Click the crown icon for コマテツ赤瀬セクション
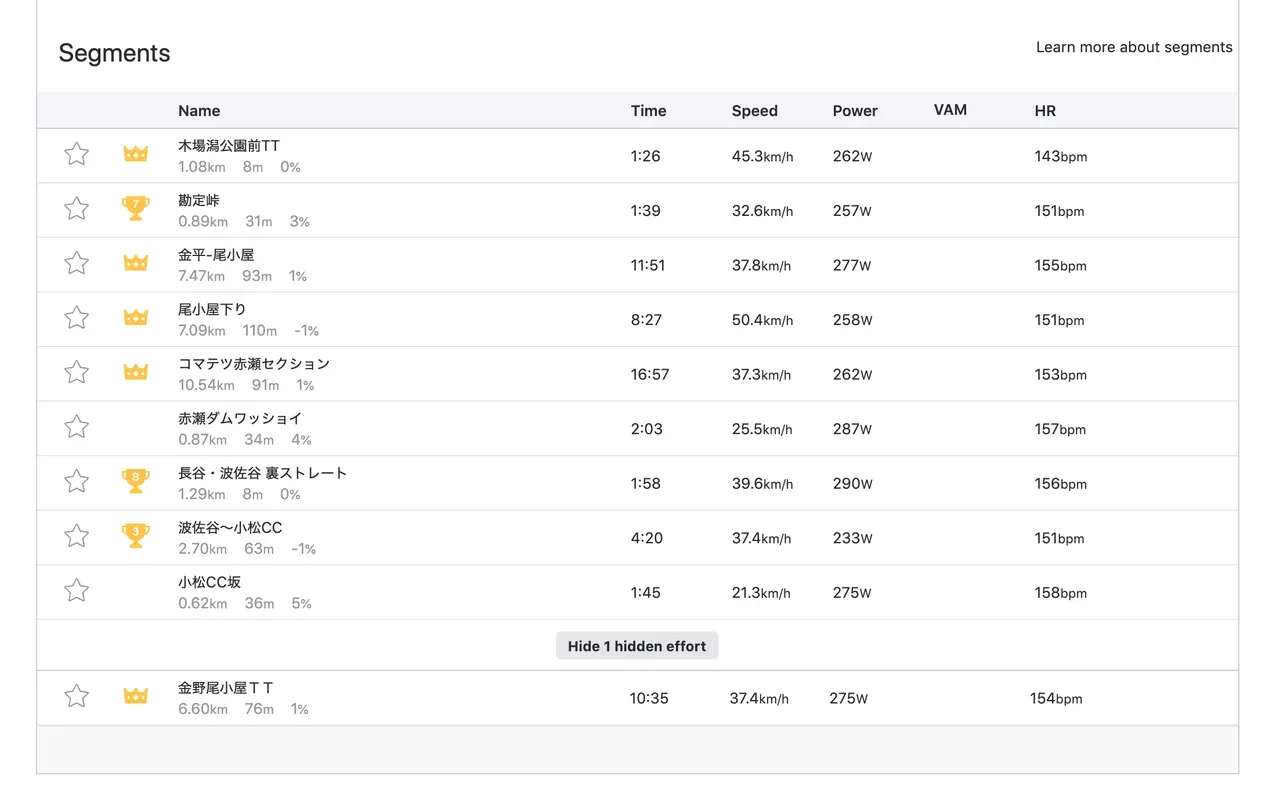Image resolution: width=1280 pixels, height=801 pixels. click(x=135, y=372)
